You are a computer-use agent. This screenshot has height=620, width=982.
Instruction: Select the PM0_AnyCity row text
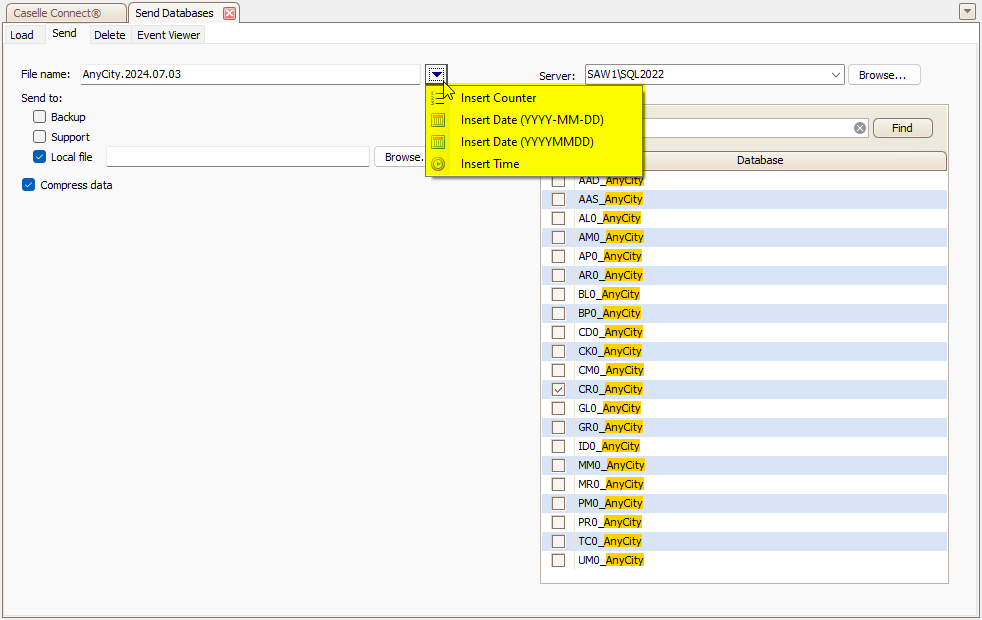[610, 503]
